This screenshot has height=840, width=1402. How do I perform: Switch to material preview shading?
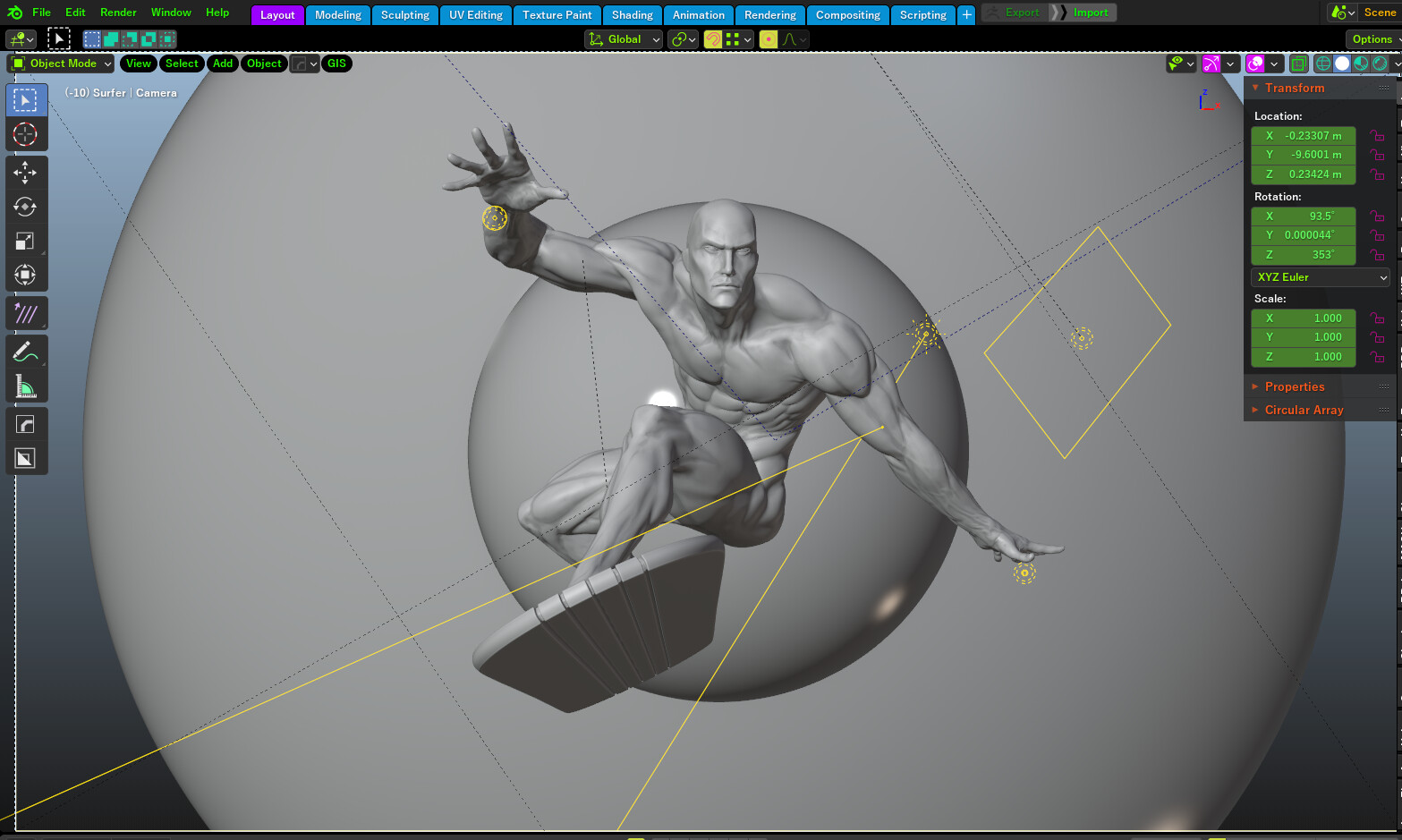1361,64
